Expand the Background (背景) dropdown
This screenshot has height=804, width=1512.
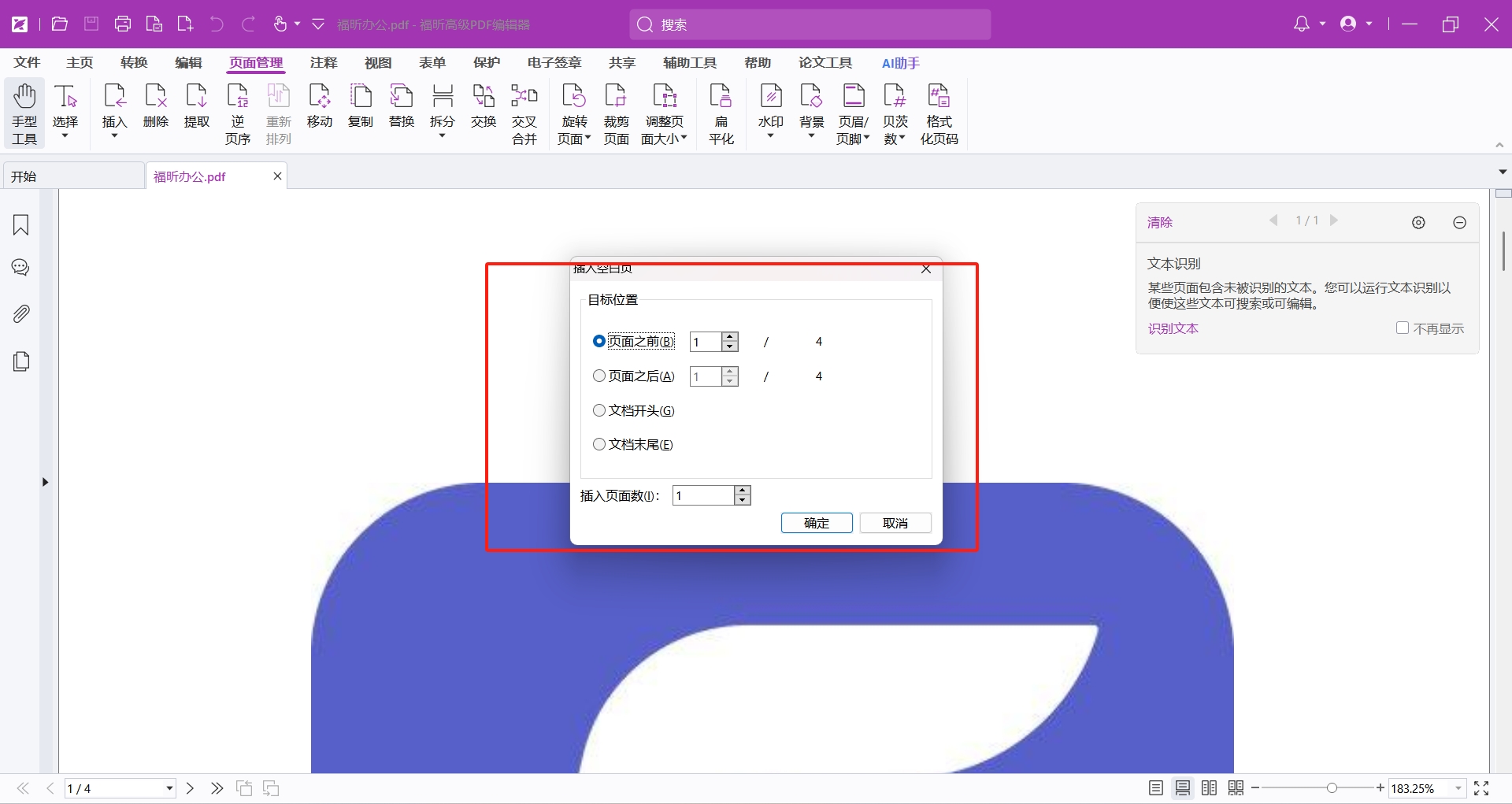click(x=812, y=136)
